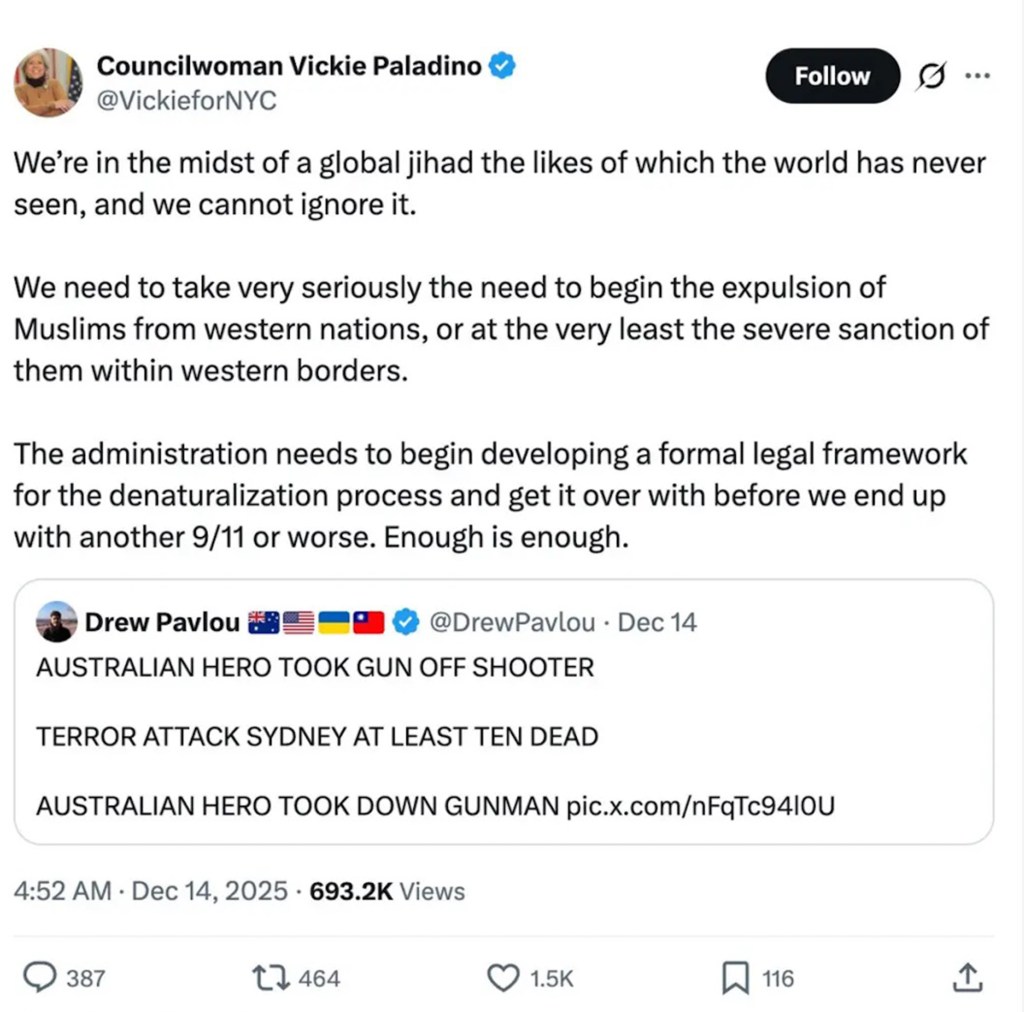Click Drew Pavlou's verified checkmark
1024x1012 pixels.
point(405,621)
